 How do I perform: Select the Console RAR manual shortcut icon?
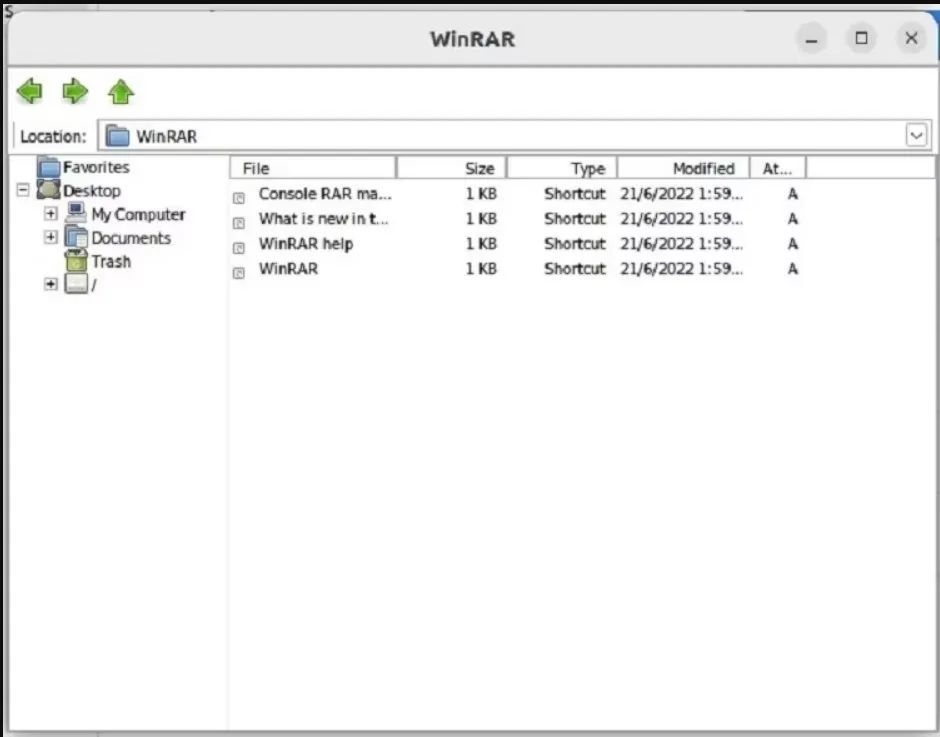pos(239,197)
